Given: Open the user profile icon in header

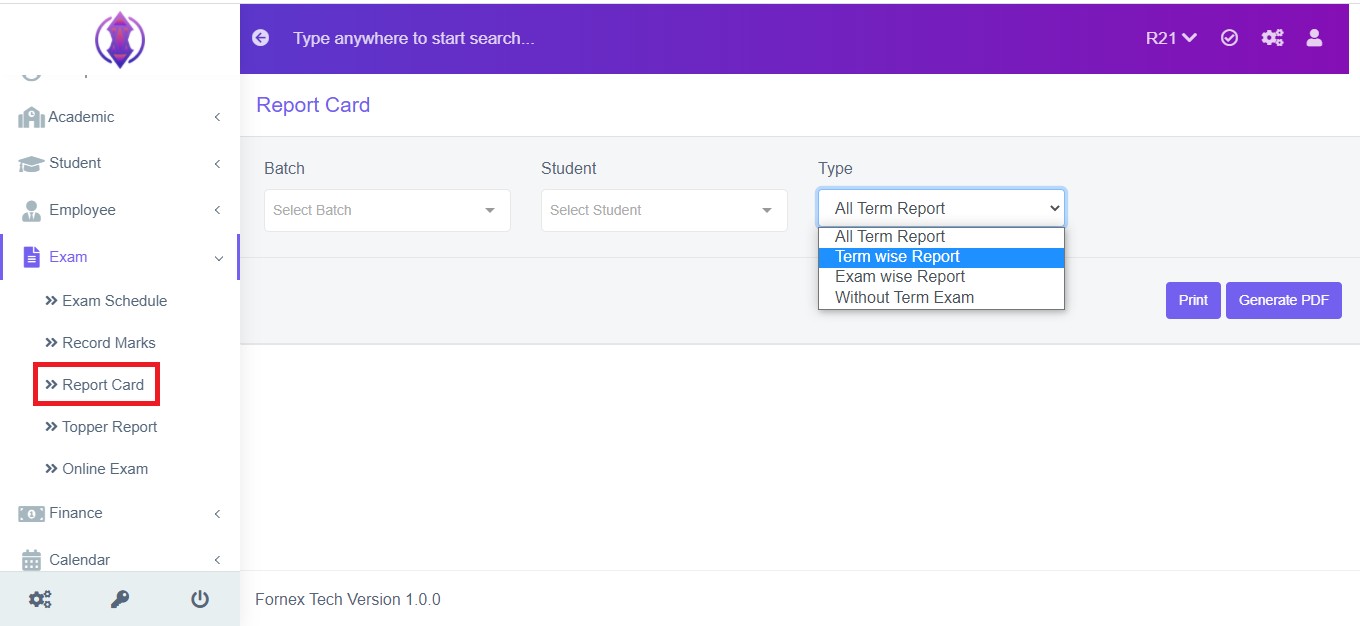Looking at the screenshot, I should (1314, 38).
